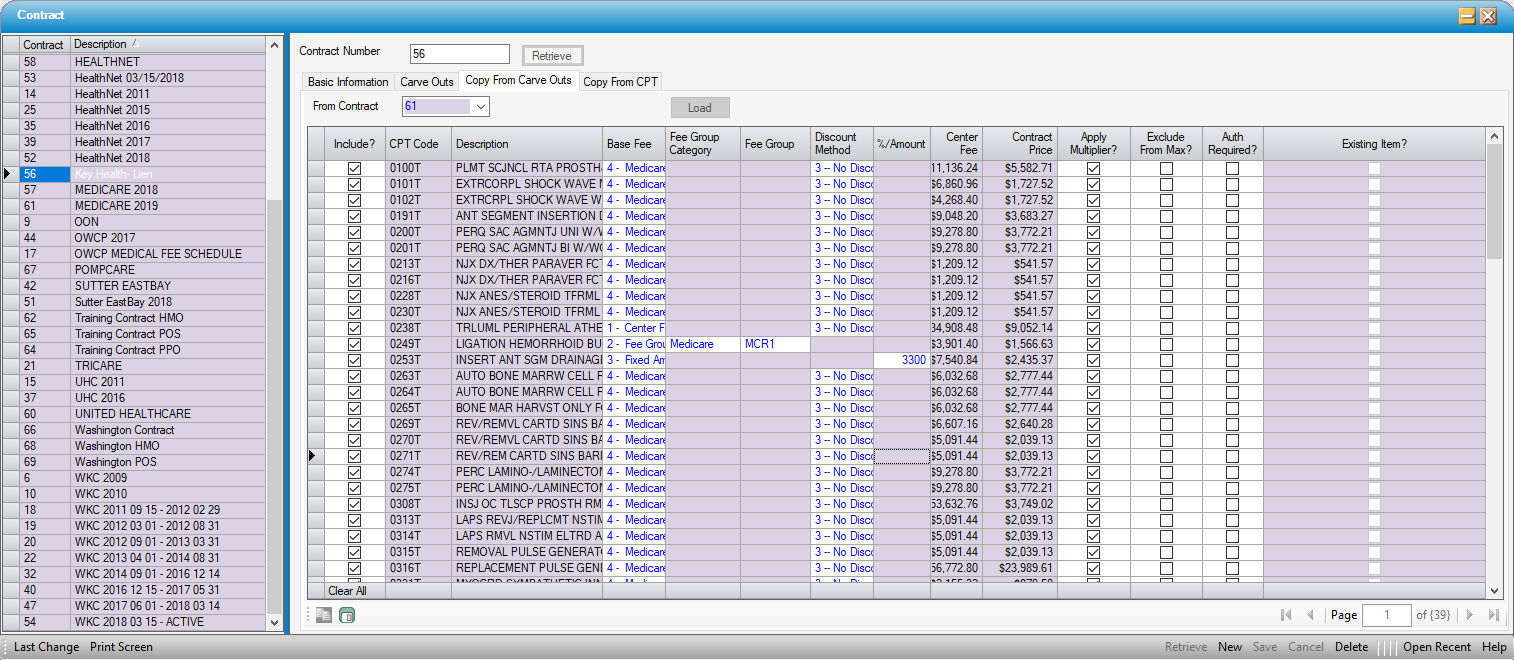1514x660 pixels.
Task: Uncheck Include for CPT code 0100T
Action: click(354, 168)
